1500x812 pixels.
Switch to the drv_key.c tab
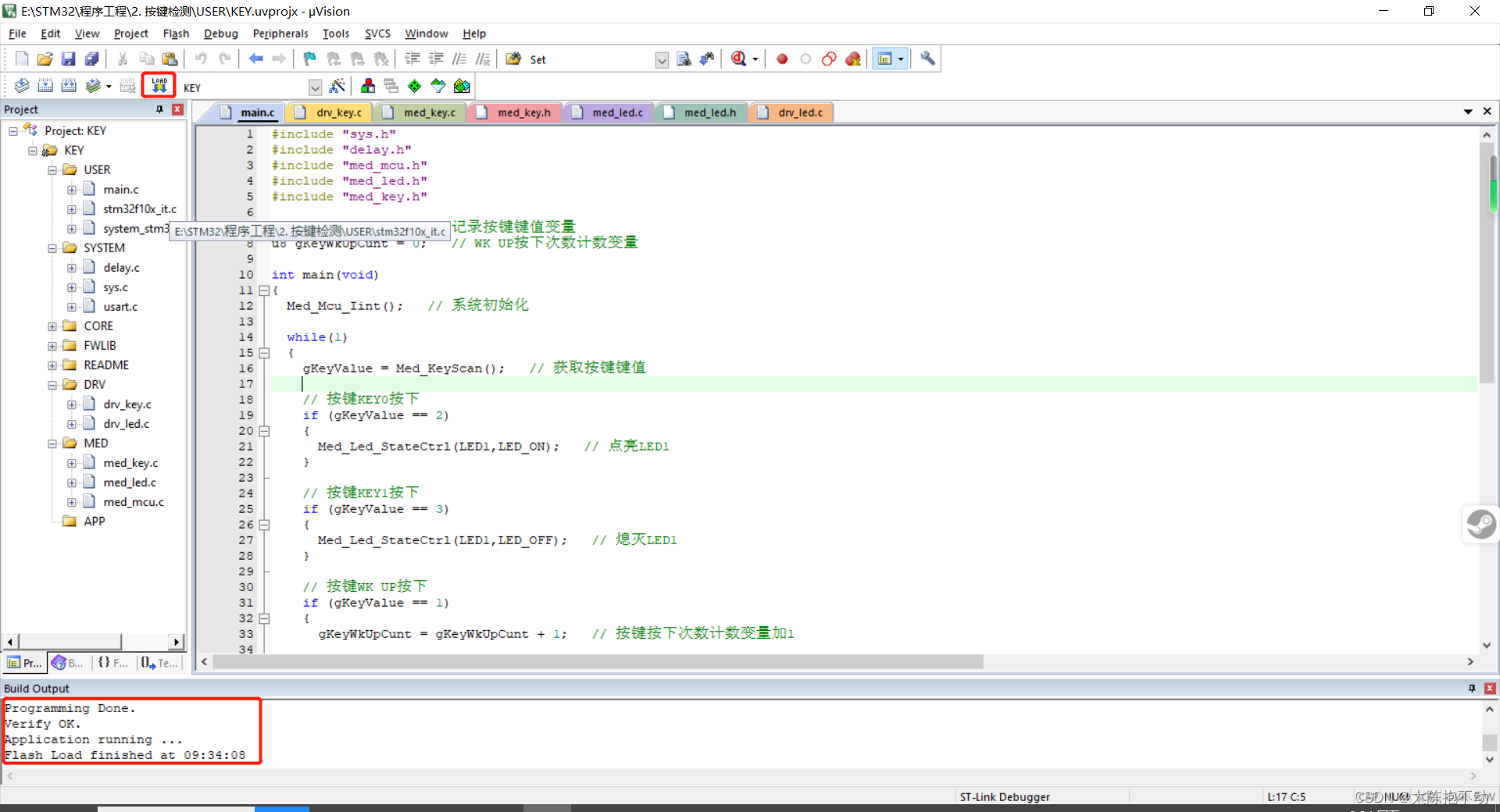coord(330,112)
